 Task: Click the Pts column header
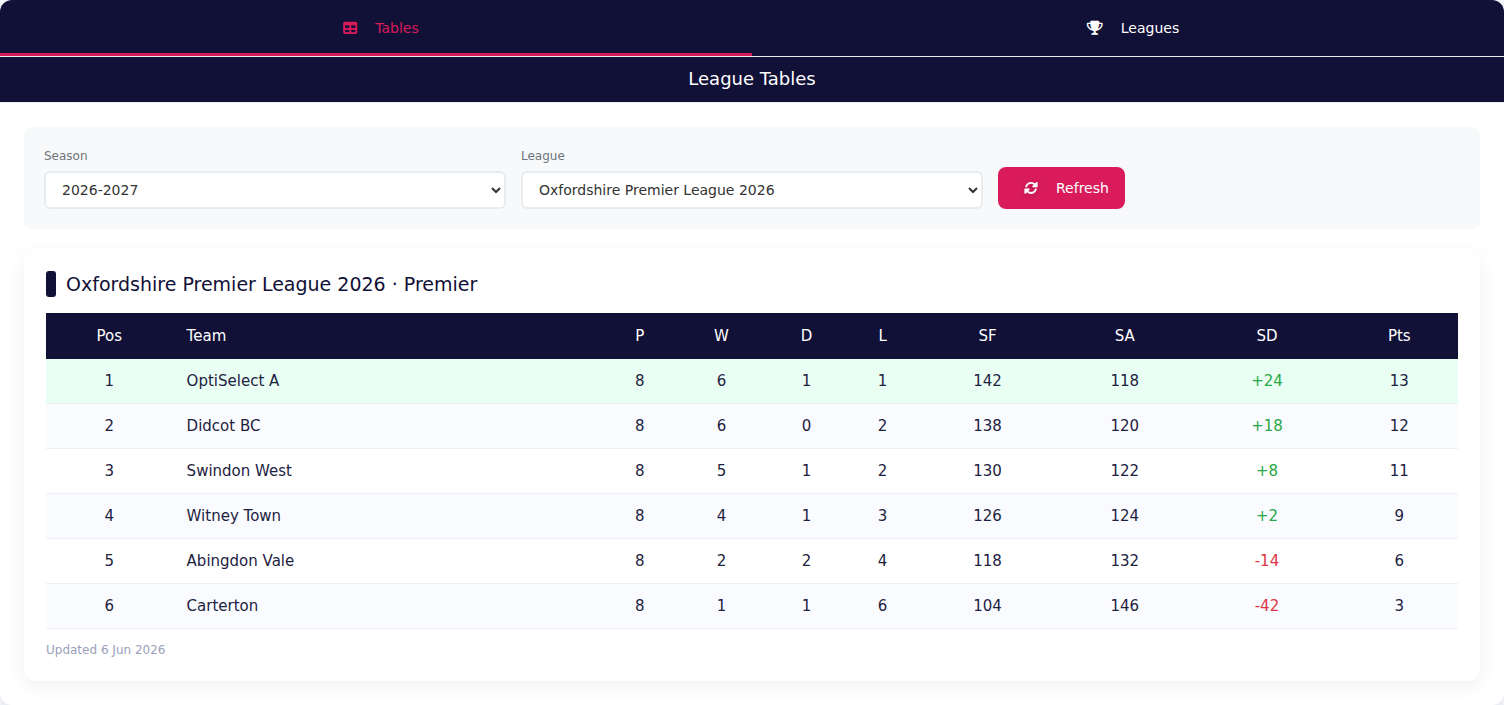coord(1399,336)
